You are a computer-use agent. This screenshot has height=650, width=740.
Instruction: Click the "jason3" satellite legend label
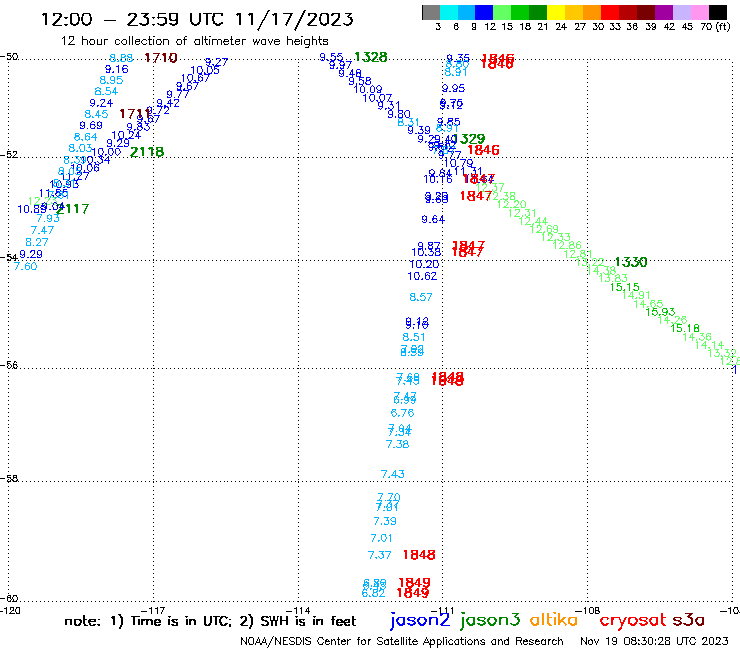pyautogui.click(x=490, y=620)
